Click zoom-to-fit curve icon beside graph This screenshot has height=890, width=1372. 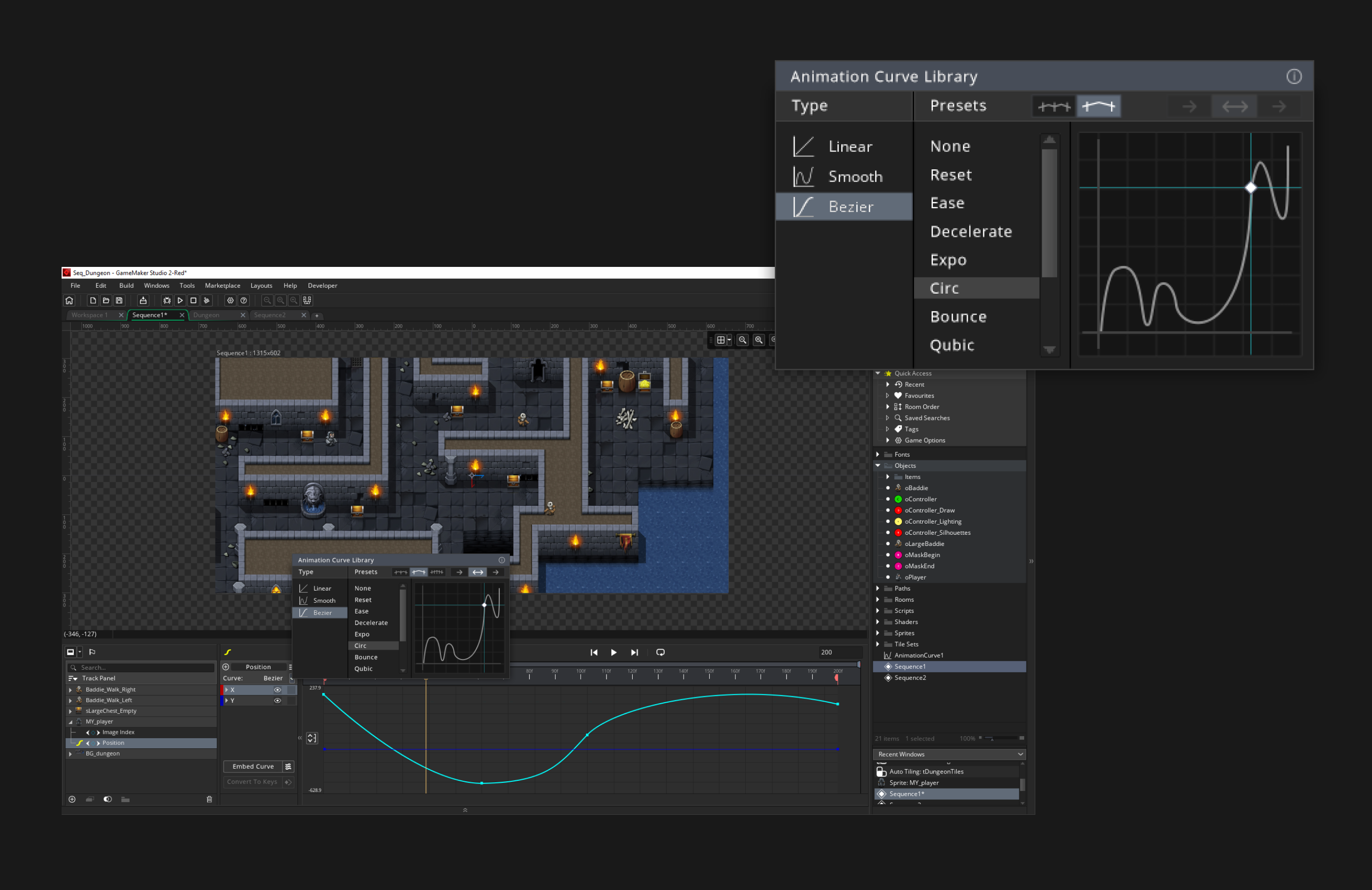click(312, 738)
